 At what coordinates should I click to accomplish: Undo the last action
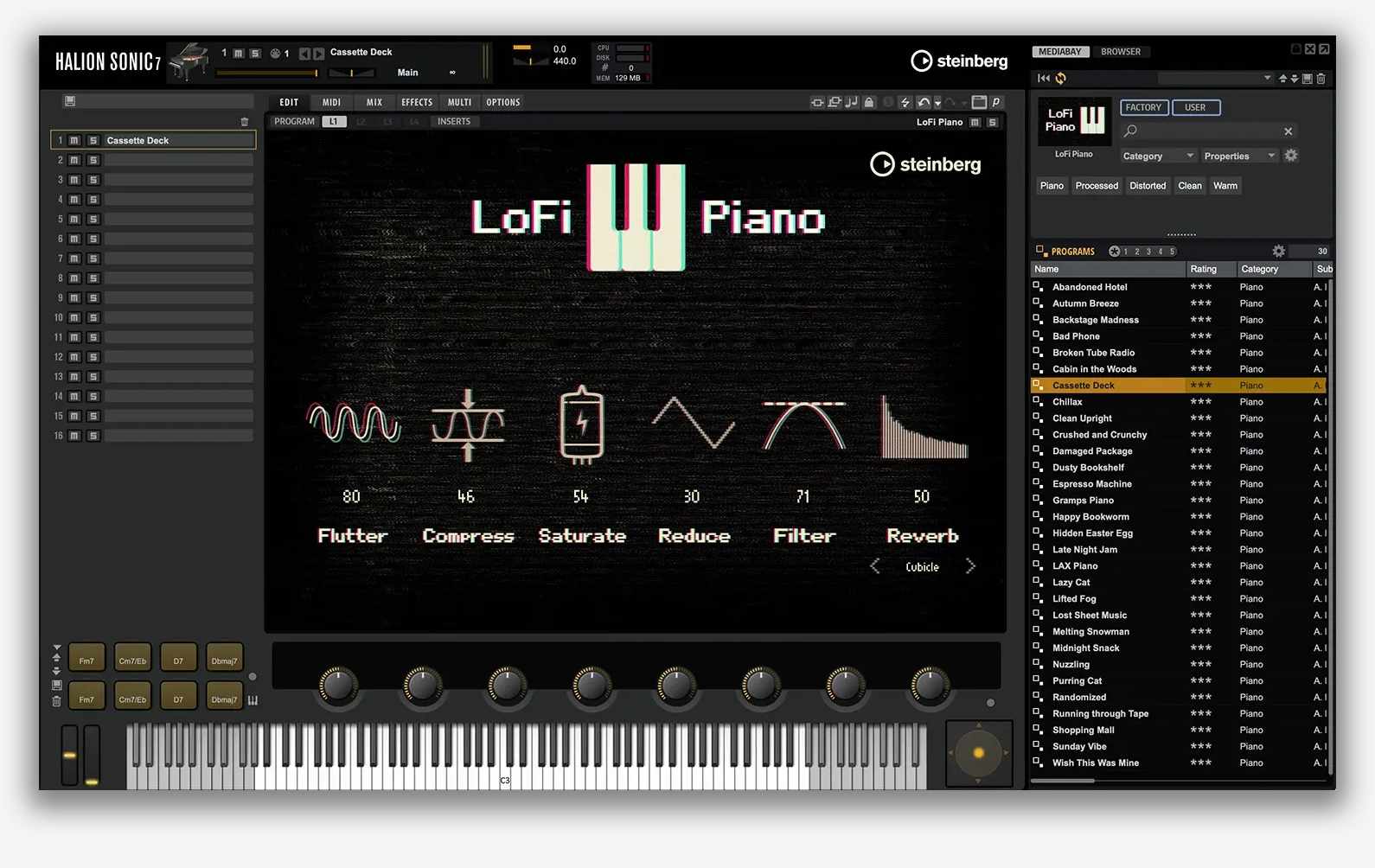tap(924, 102)
